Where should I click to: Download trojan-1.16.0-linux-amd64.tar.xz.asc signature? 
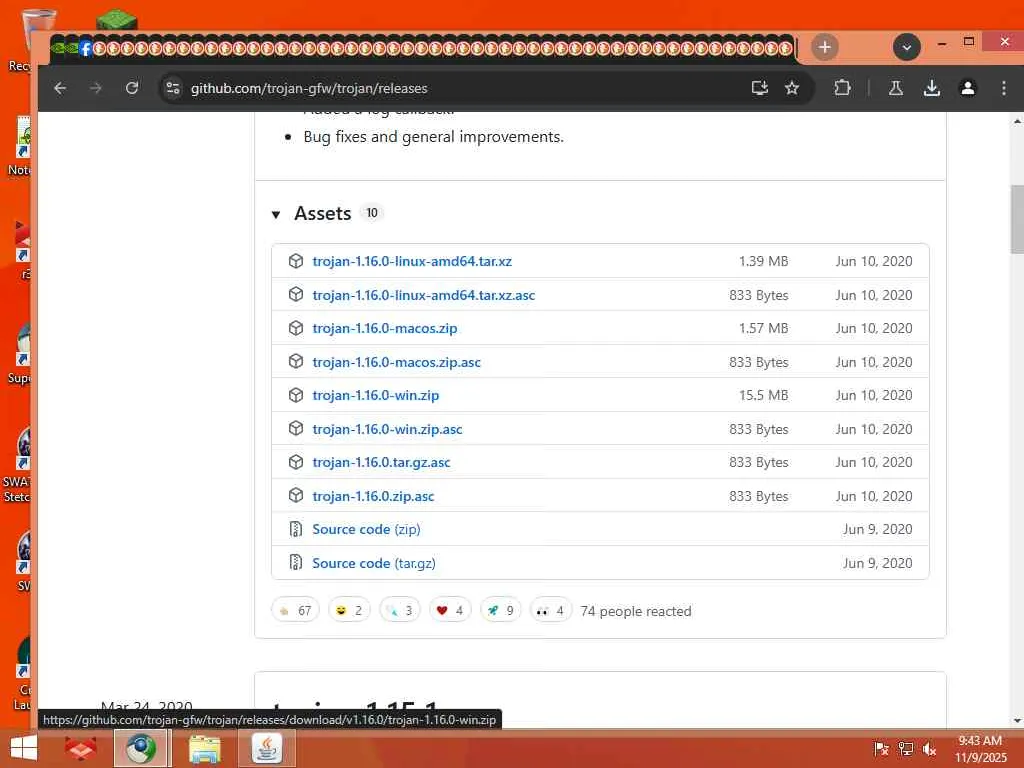pyautogui.click(x=424, y=295)
